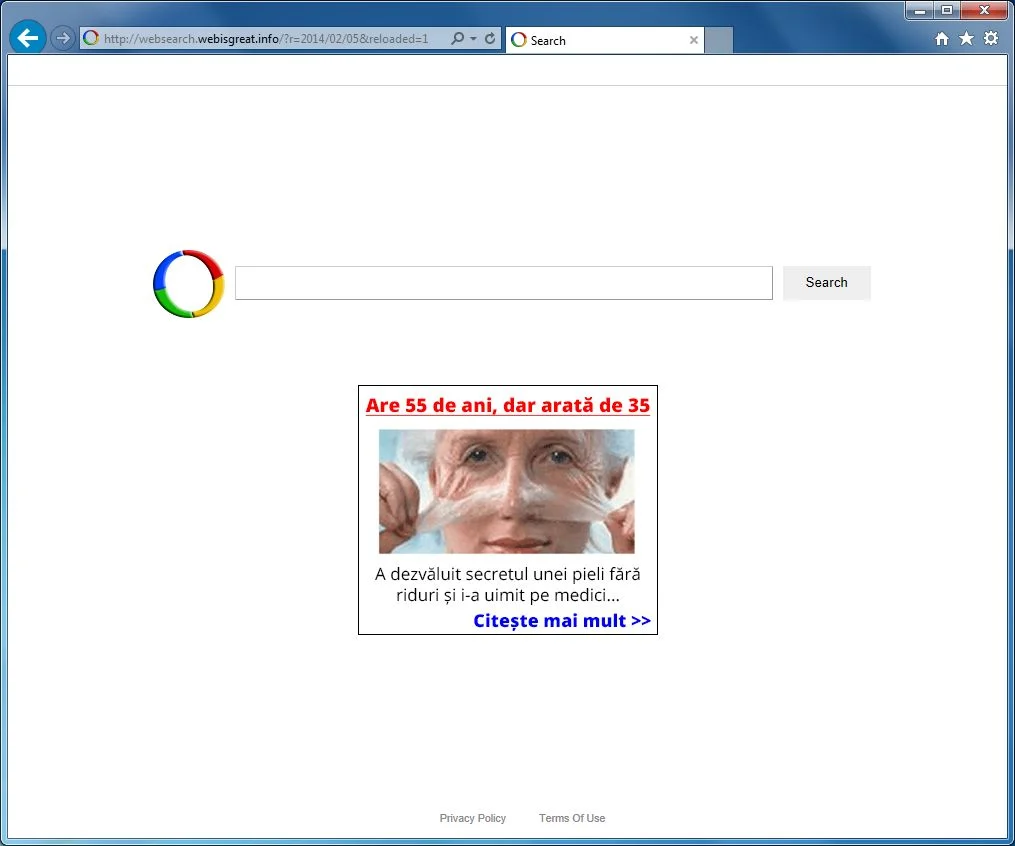
Task: Click the magnifier search icon in the address bar
Action: tap(457, 38)
